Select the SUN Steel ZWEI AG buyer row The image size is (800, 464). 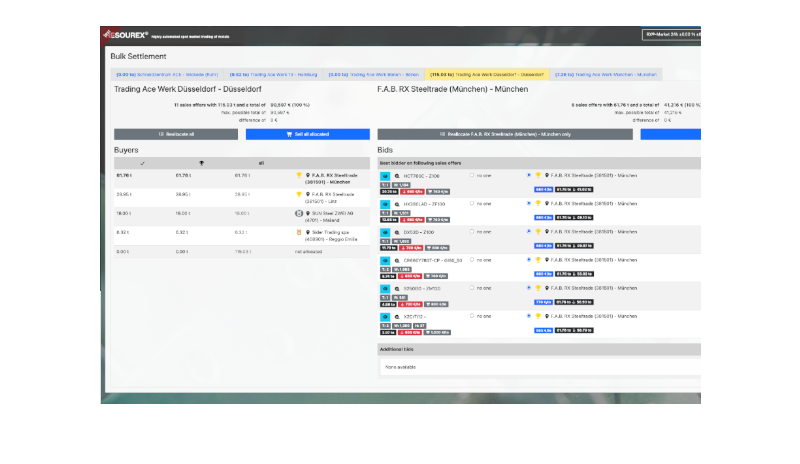click(242, 216)
